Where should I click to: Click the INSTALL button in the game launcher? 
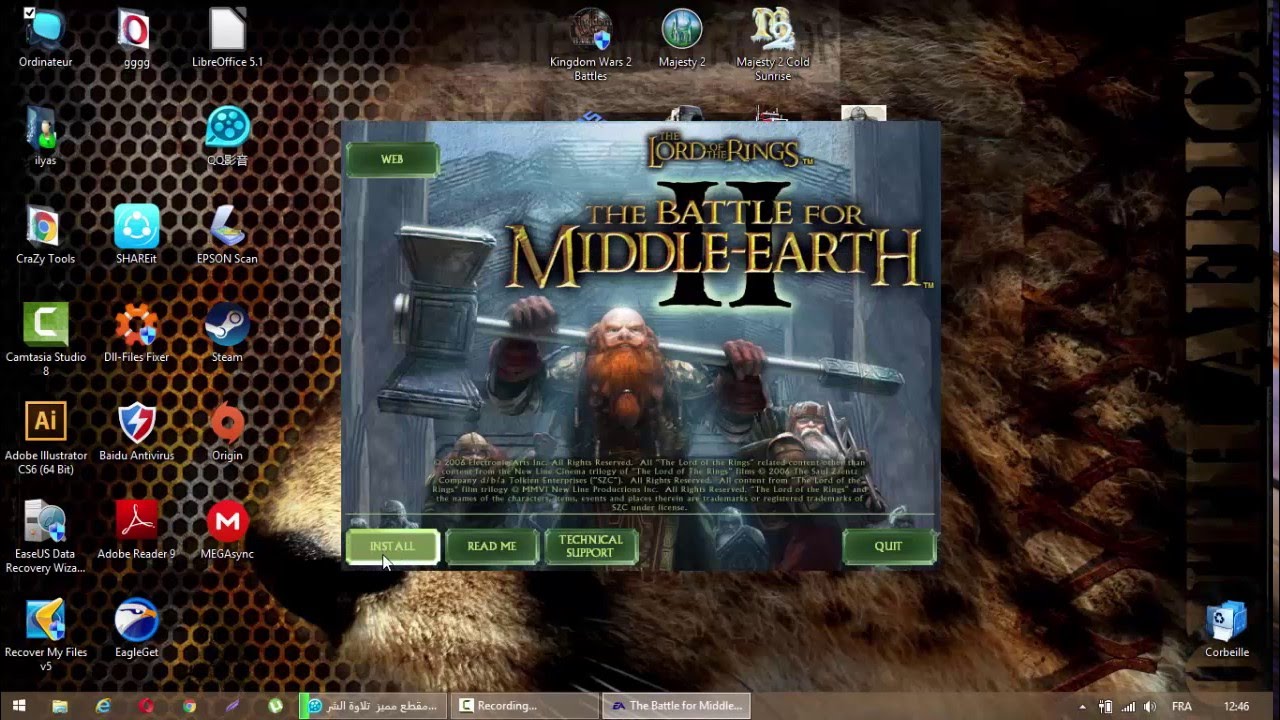pyautogui.click(x=392, y=547)
